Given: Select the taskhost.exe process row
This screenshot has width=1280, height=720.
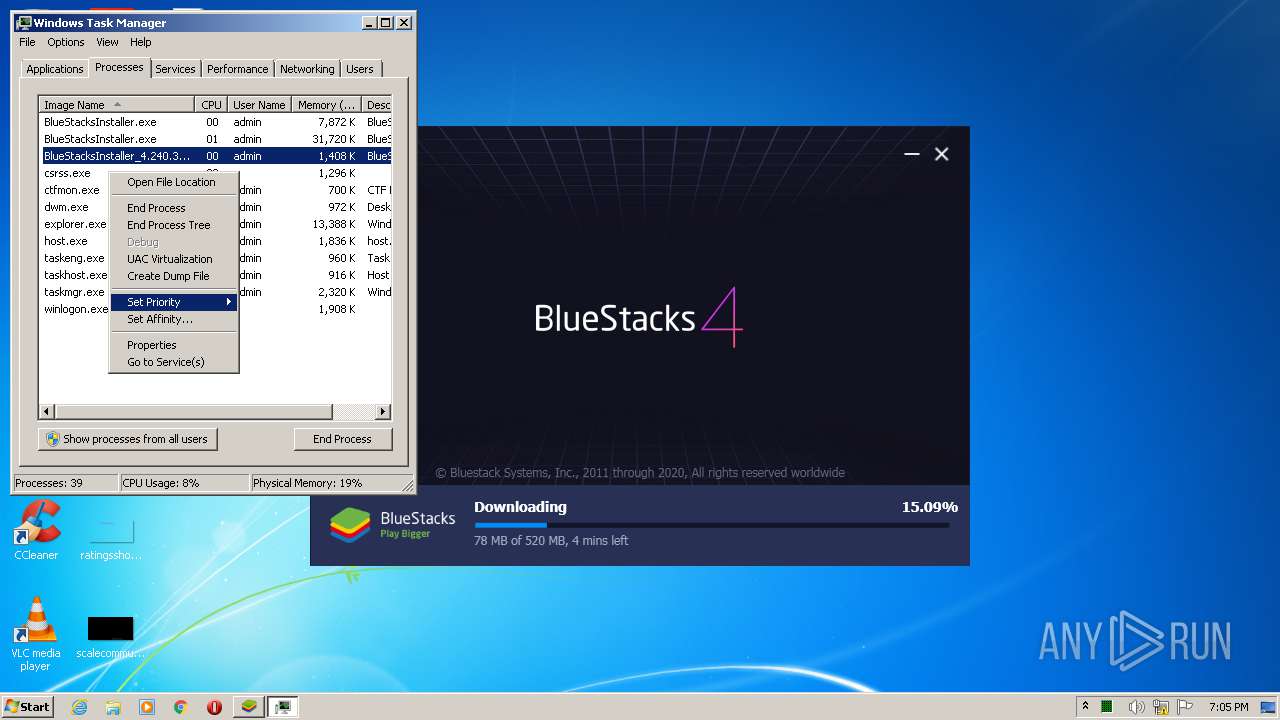Looking at the screenshot, I should (215, 275).
